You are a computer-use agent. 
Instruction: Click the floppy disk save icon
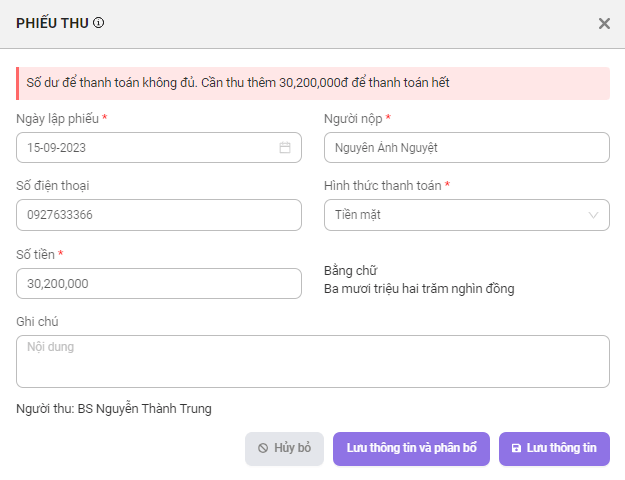516,448
